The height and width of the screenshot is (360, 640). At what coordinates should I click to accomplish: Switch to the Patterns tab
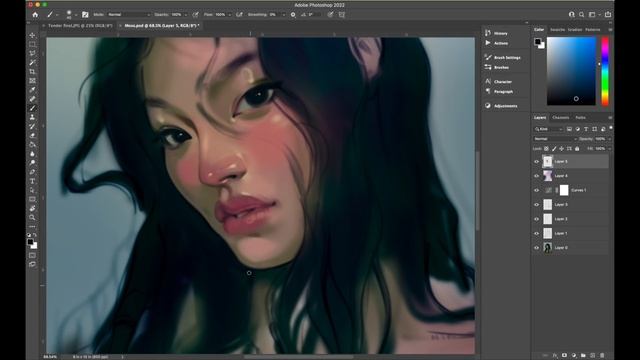click(x=593, y=30)
